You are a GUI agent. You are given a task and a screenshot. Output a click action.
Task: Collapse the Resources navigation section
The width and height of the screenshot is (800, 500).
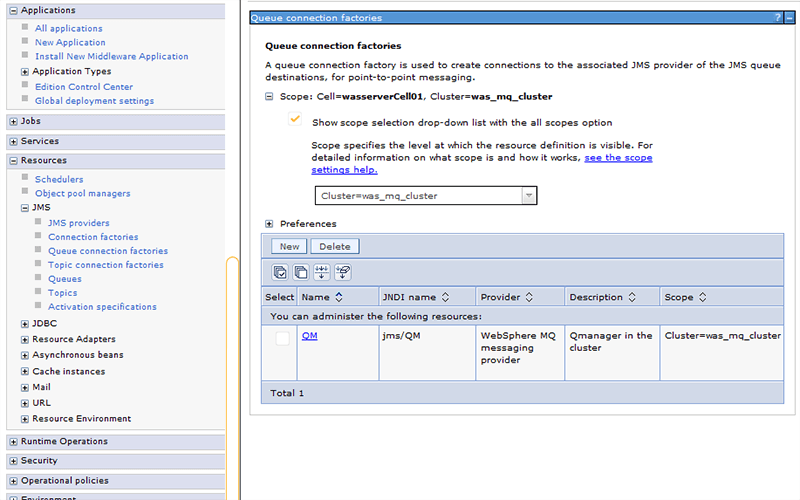click(13, 161)
